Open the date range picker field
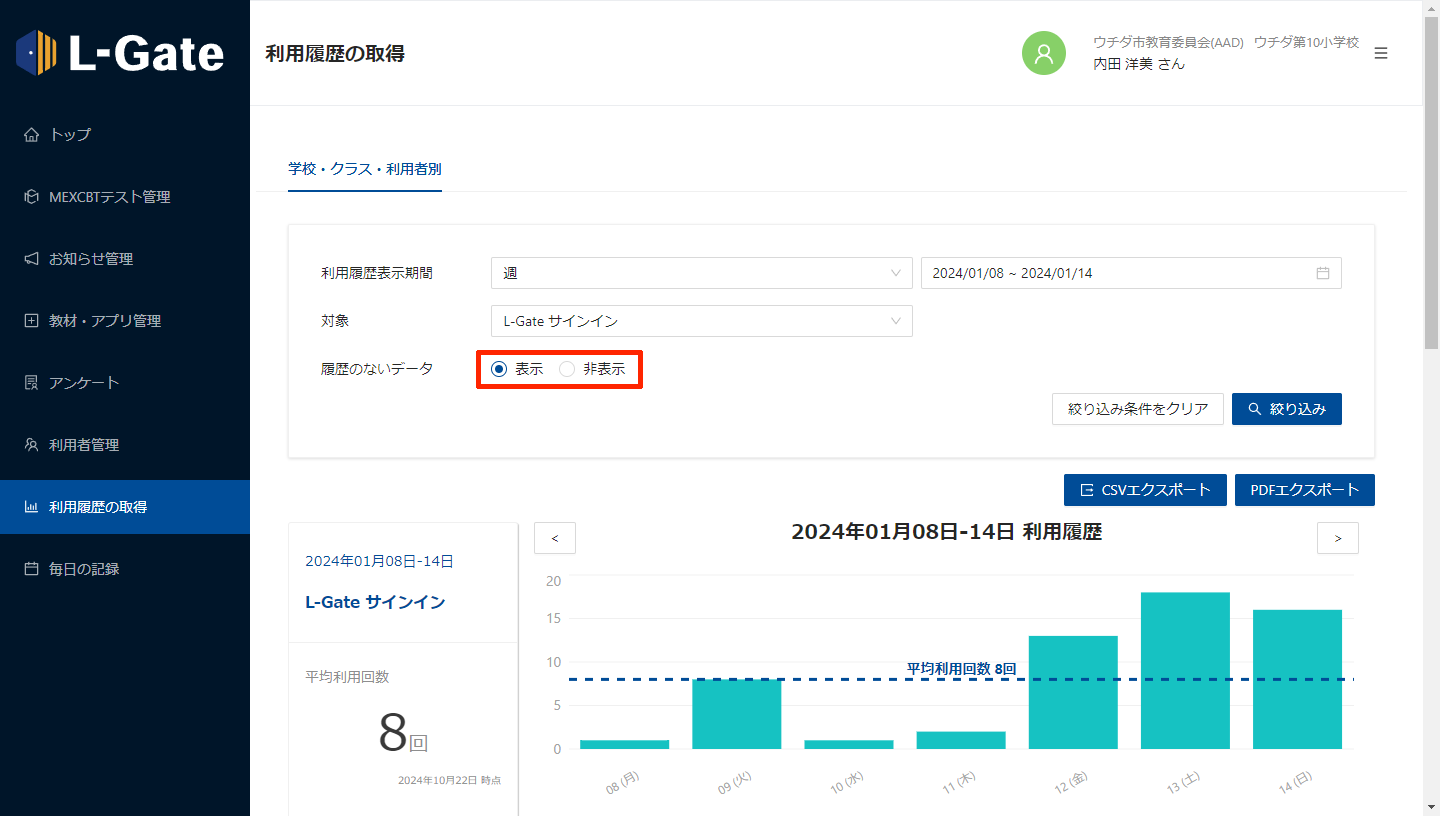 pos(1130,273)
